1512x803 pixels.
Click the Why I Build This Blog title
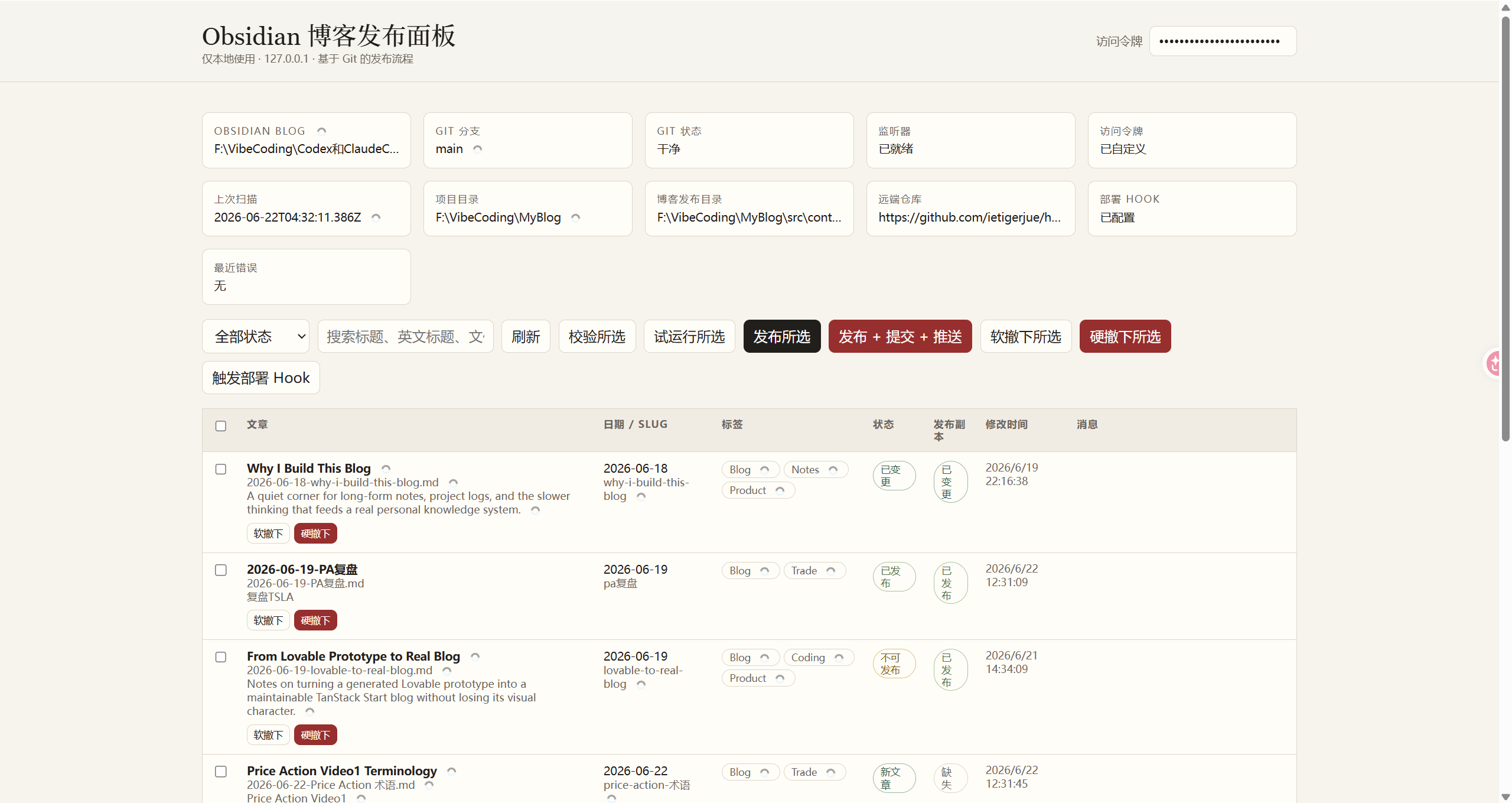point(309,469)
